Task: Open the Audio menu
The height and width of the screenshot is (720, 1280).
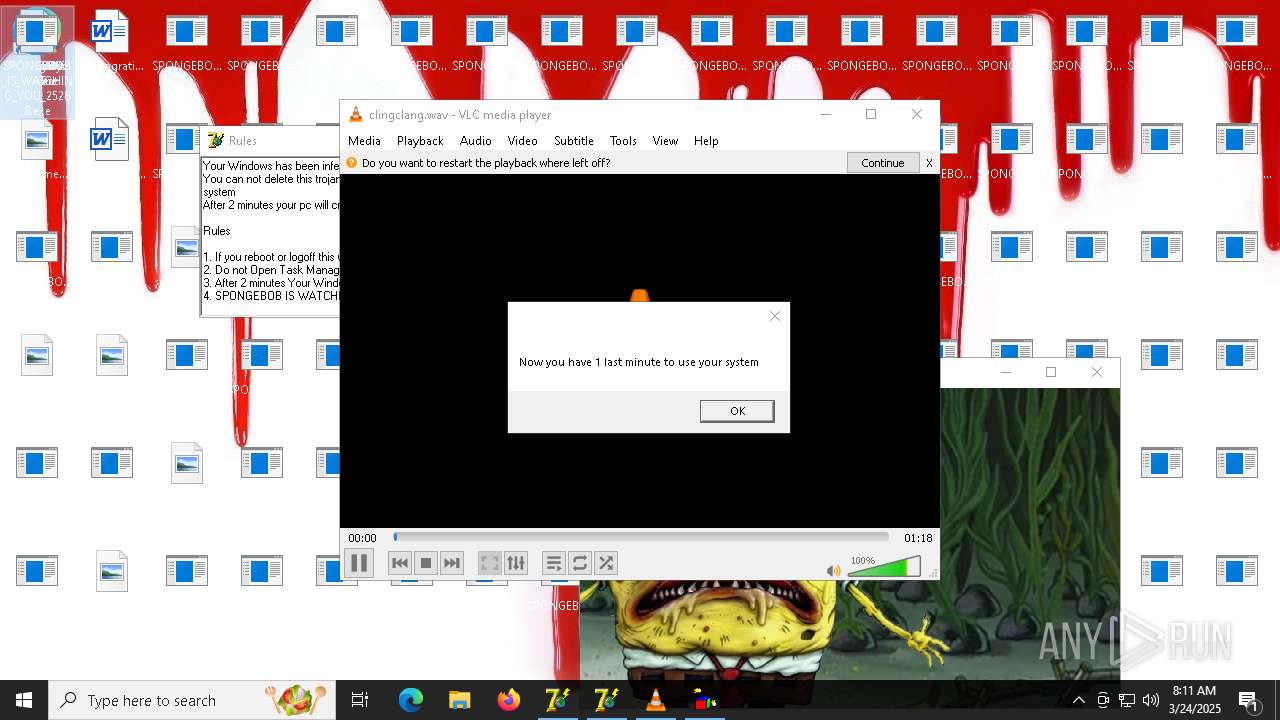Action: pyautogui.click(x=475, y=141)
